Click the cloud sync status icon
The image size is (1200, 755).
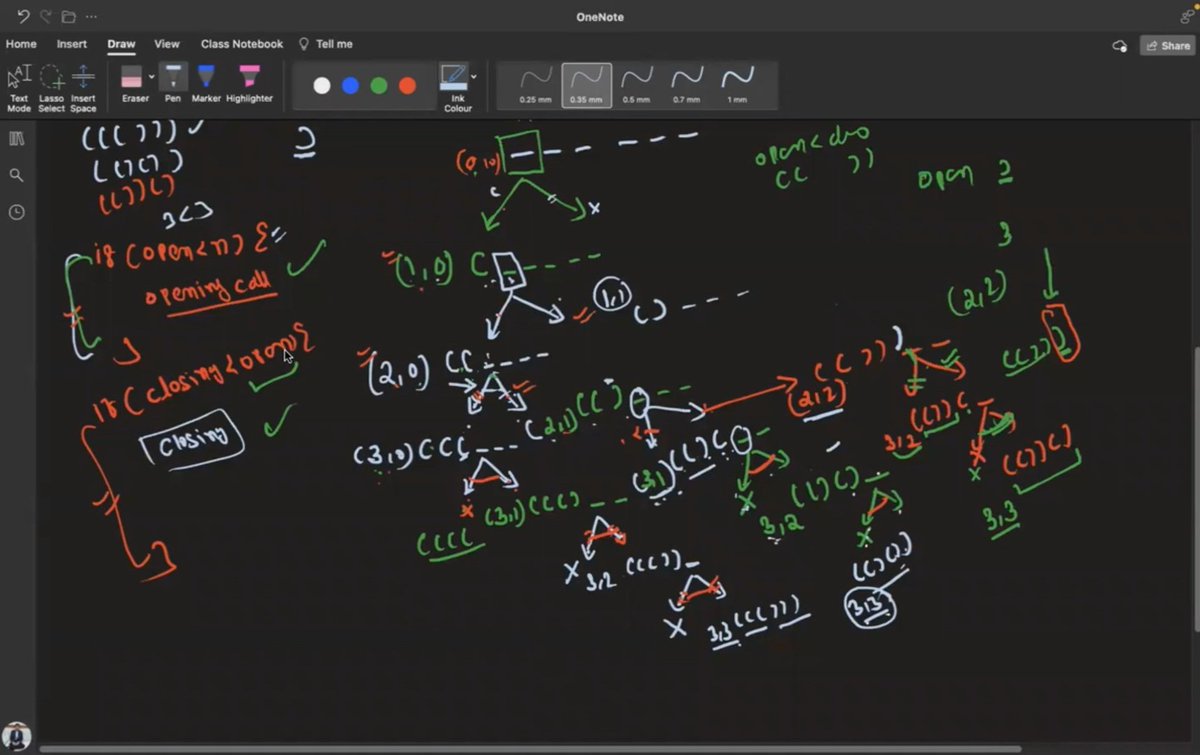click(1120, 45)
